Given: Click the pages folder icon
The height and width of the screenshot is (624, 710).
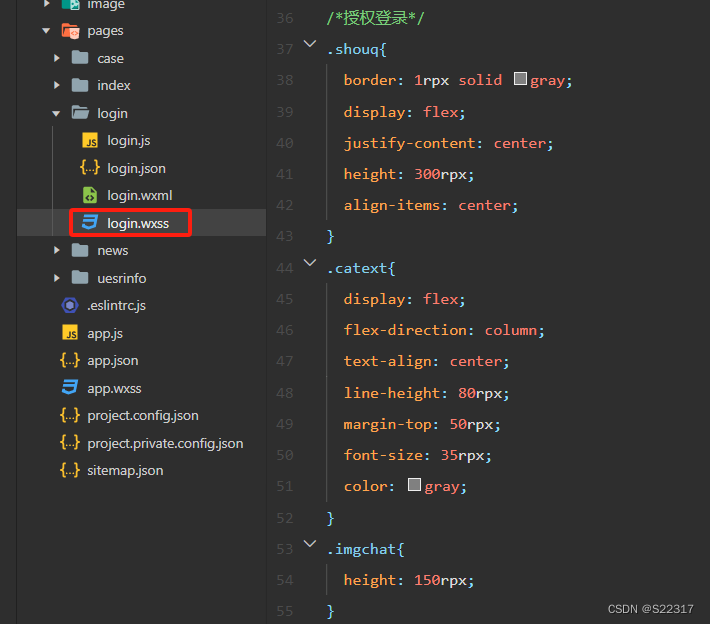Looking at the screenshot, I should 71,31.
